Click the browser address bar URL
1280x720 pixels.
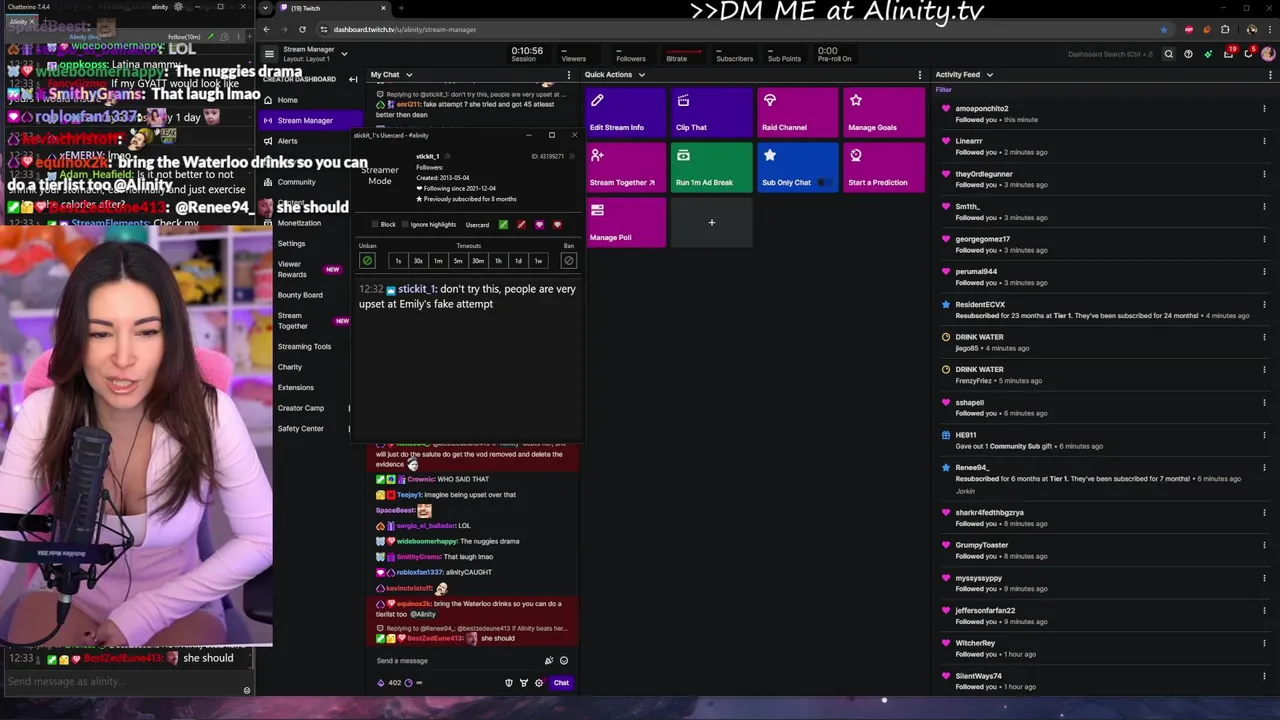[x=405, y=29]
